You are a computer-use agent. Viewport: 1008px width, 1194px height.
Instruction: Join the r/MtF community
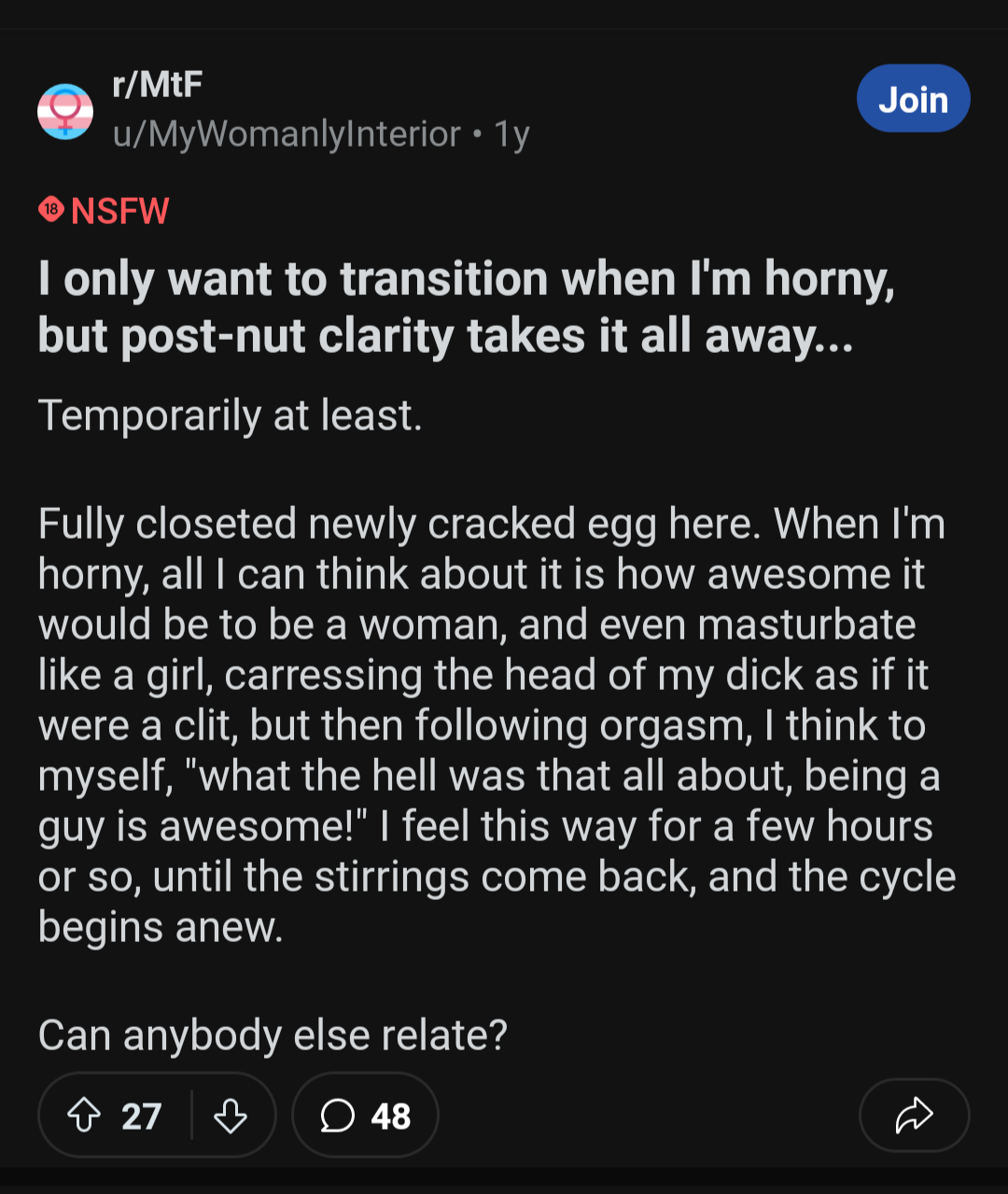coord(913,99)
